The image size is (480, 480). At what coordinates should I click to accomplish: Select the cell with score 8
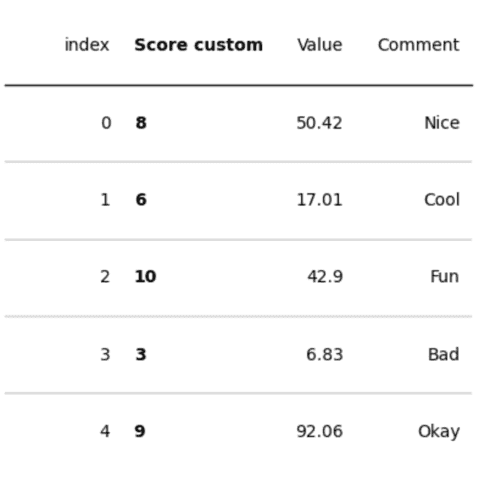tap(141, 123)
